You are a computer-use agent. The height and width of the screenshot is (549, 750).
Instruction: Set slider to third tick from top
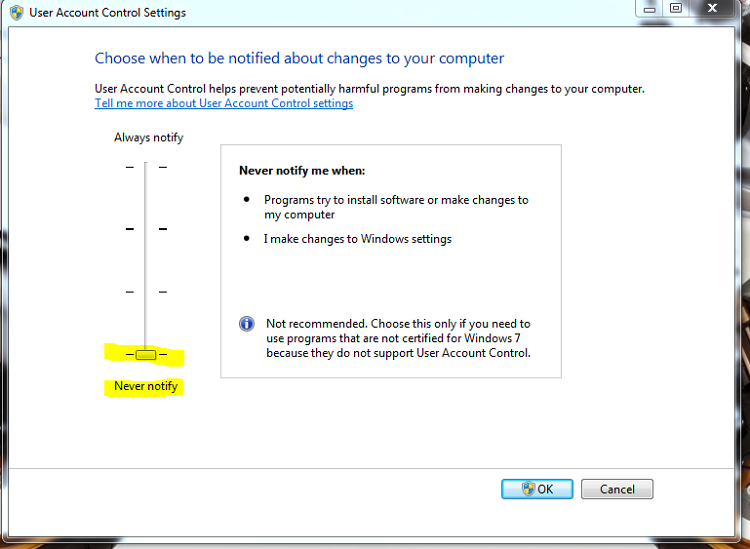(x=146, y=291)
